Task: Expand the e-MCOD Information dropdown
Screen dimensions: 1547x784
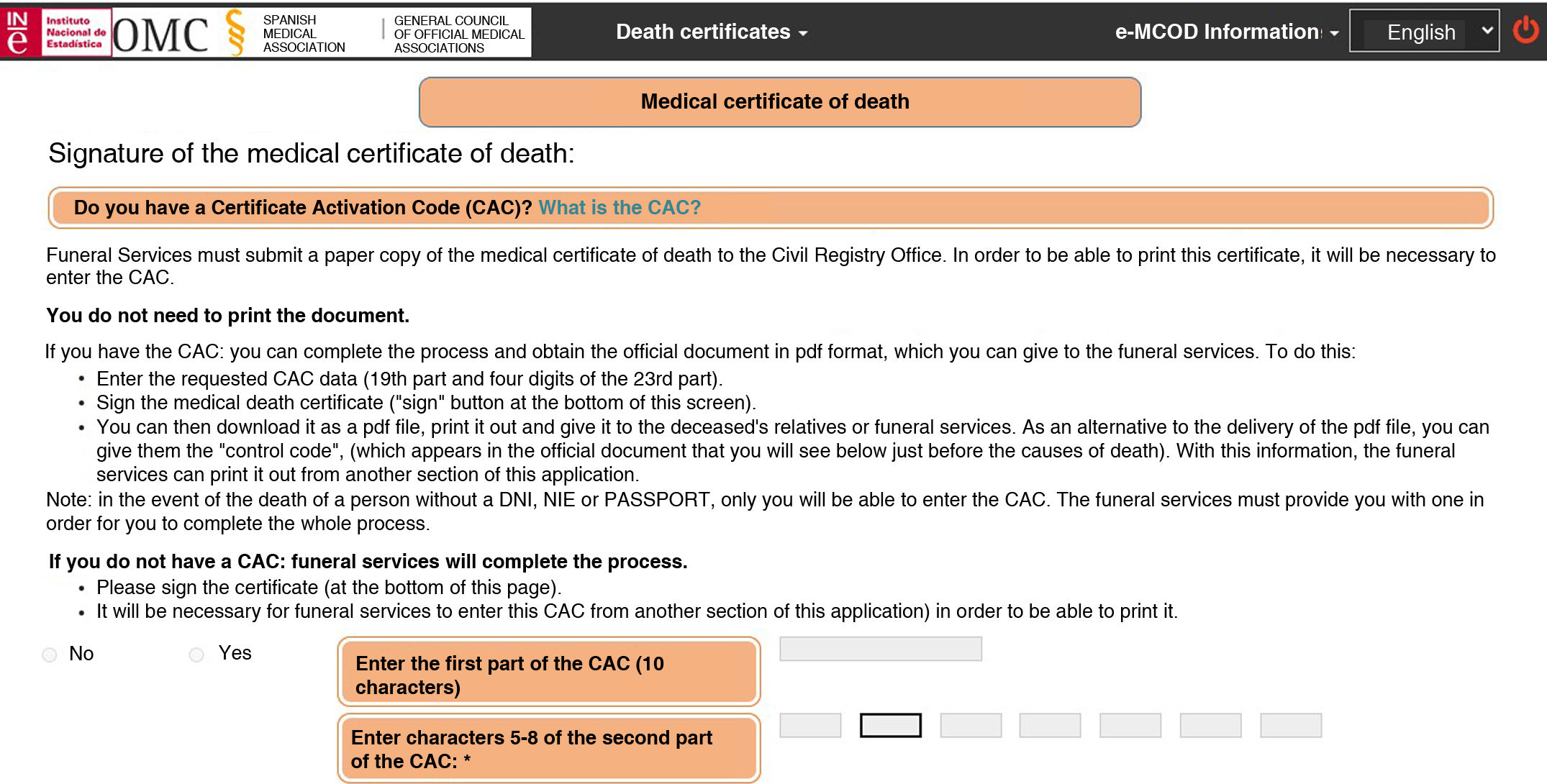Action: pyautogui.click(x=1226, y=32)
